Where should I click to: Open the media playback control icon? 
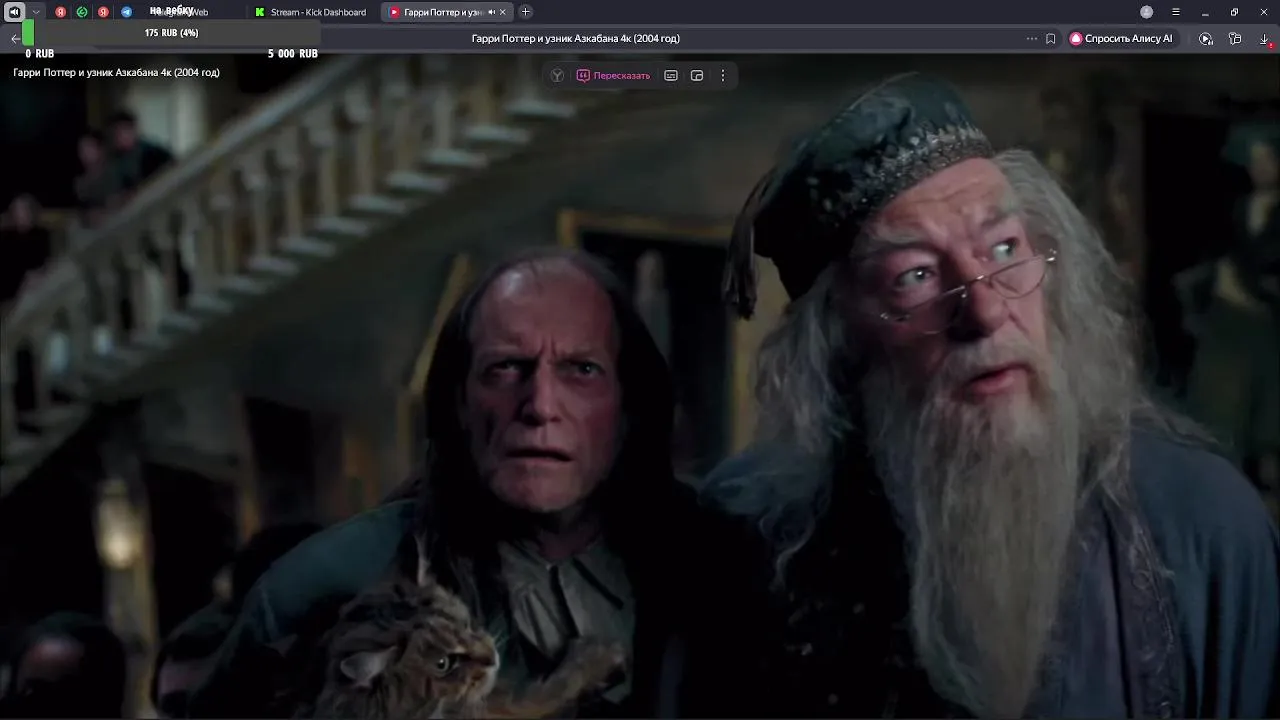click(x=1206, y=38)
